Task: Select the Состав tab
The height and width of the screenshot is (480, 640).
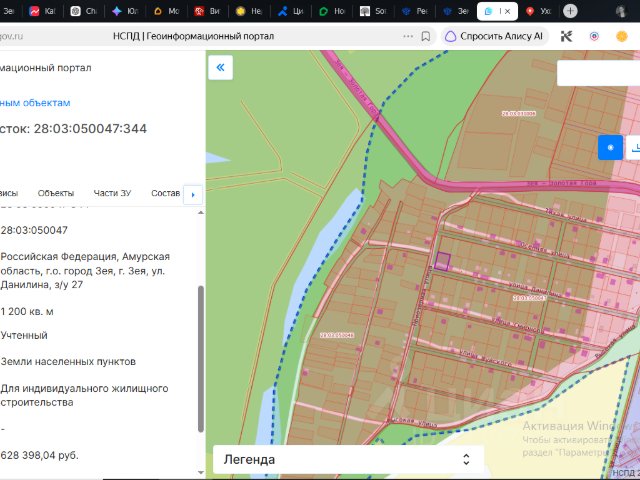Action: [165, 193]
